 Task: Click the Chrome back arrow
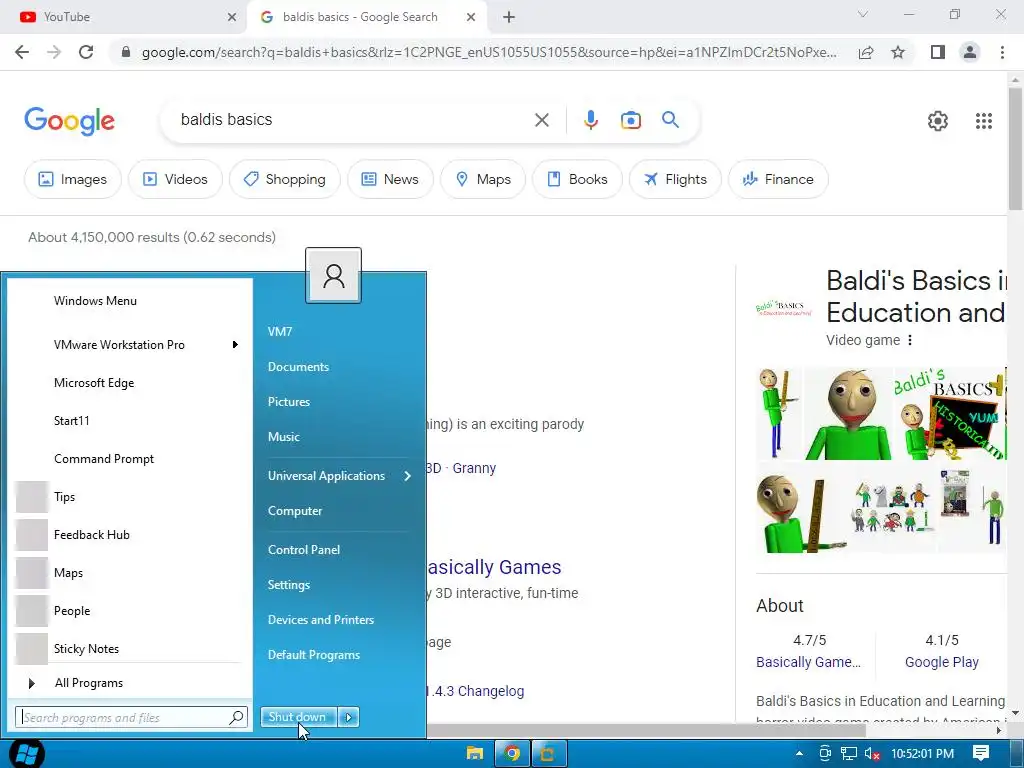click(x=22, y=52)
